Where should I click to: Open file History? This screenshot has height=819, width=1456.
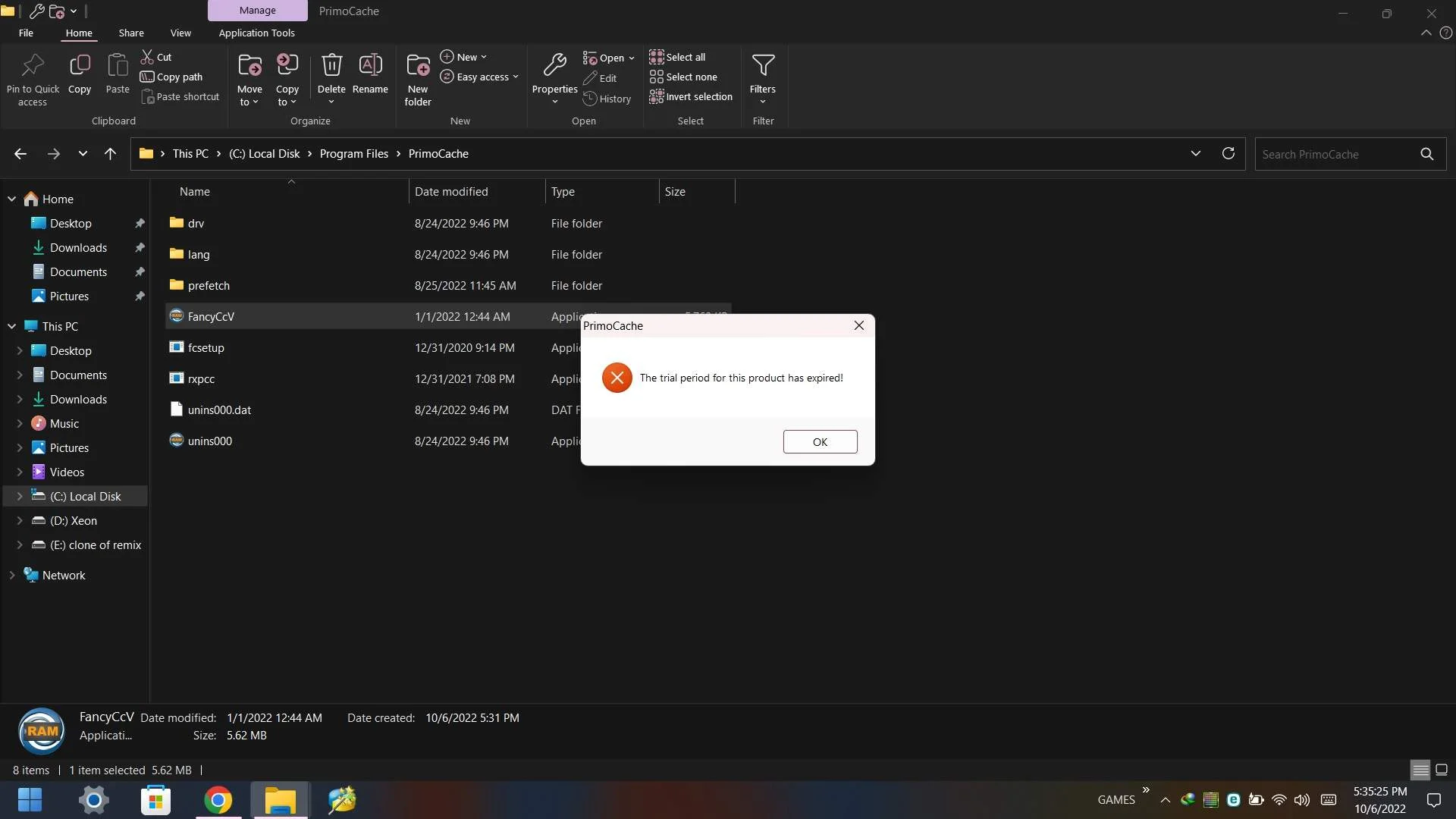coord(607,99)
